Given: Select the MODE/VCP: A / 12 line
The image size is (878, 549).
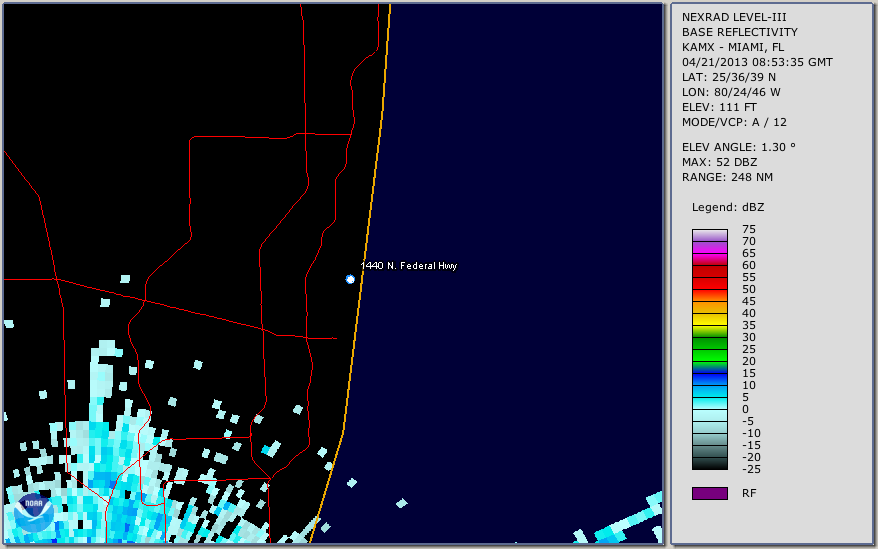Looking at the screenshot, I should 734,122.
